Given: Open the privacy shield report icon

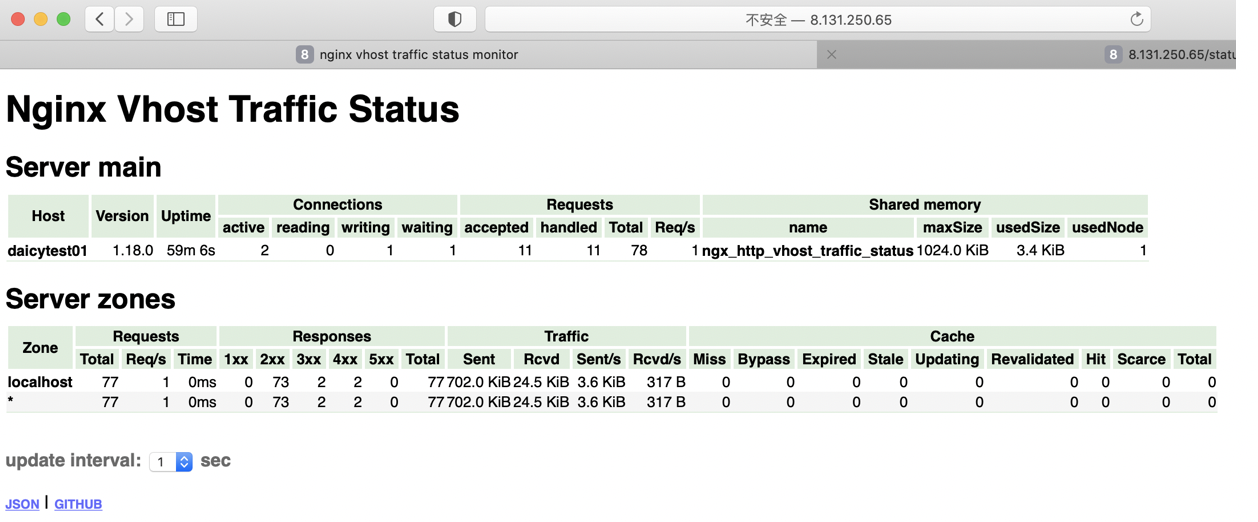Looking at the screenshot, I should point(455,19).
